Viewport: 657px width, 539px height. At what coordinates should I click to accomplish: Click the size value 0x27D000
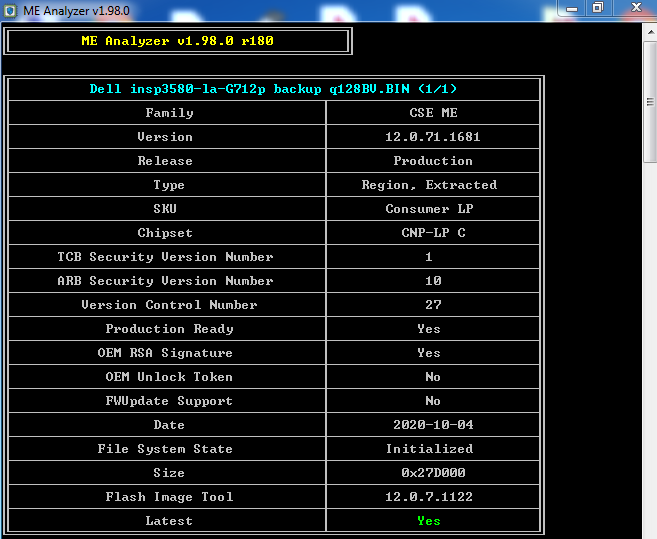[x=433, y=473]
